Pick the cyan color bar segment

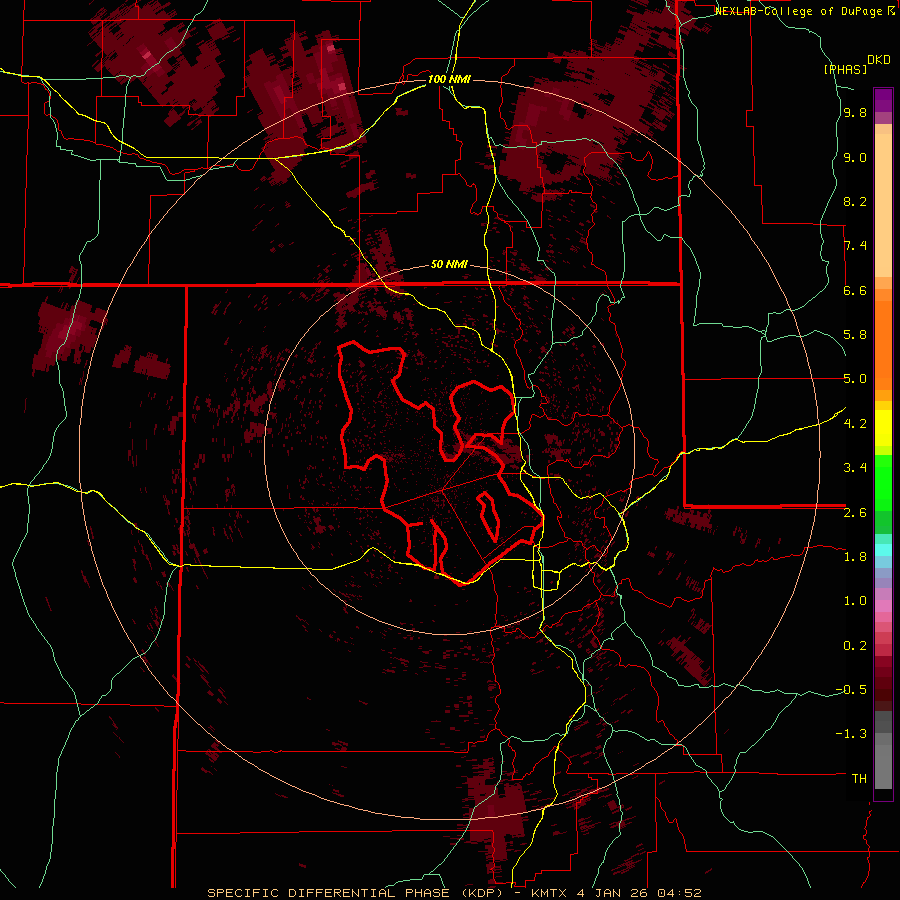pyautogui.click(x=883, y=549)
